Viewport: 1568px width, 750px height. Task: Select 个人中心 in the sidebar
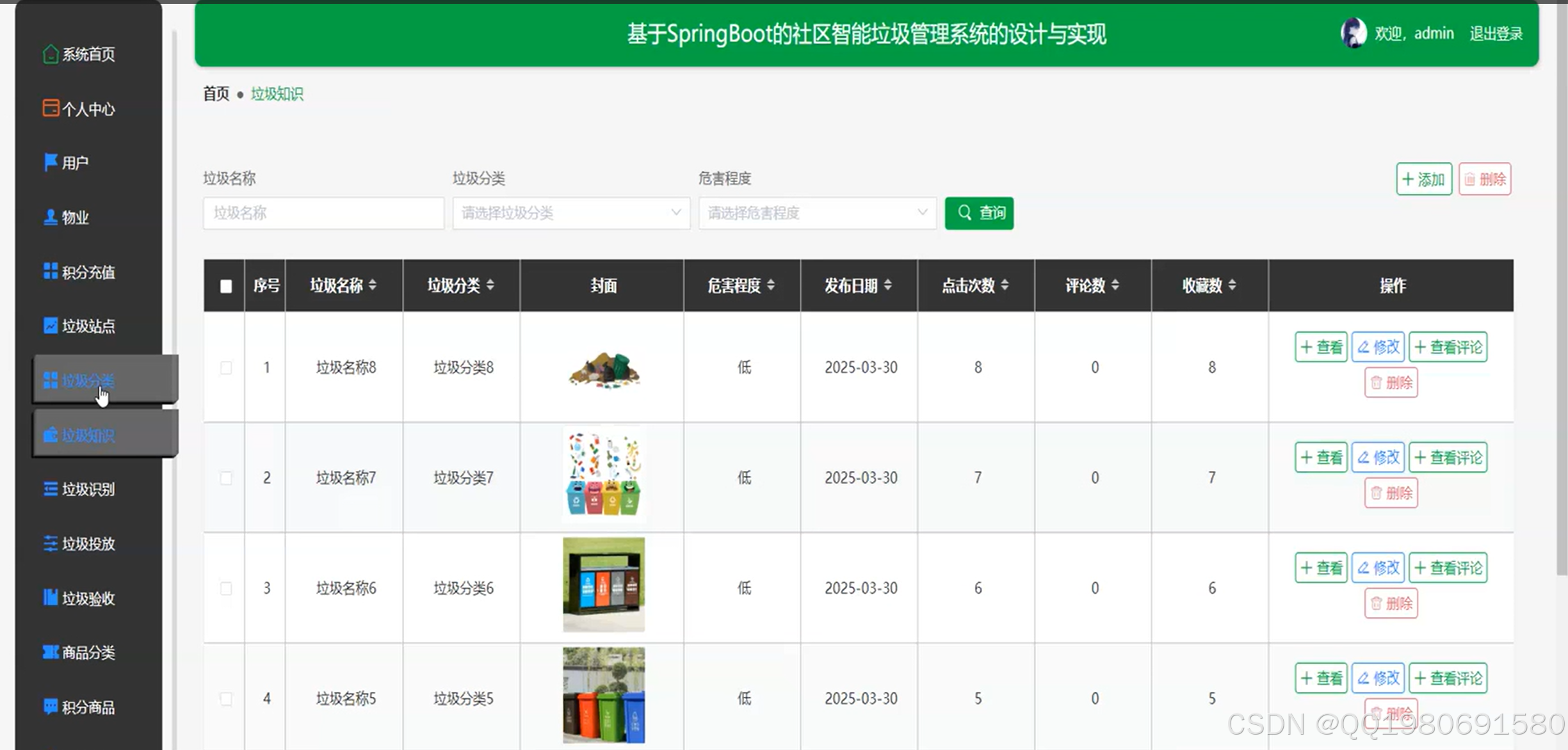pos(88,108)
